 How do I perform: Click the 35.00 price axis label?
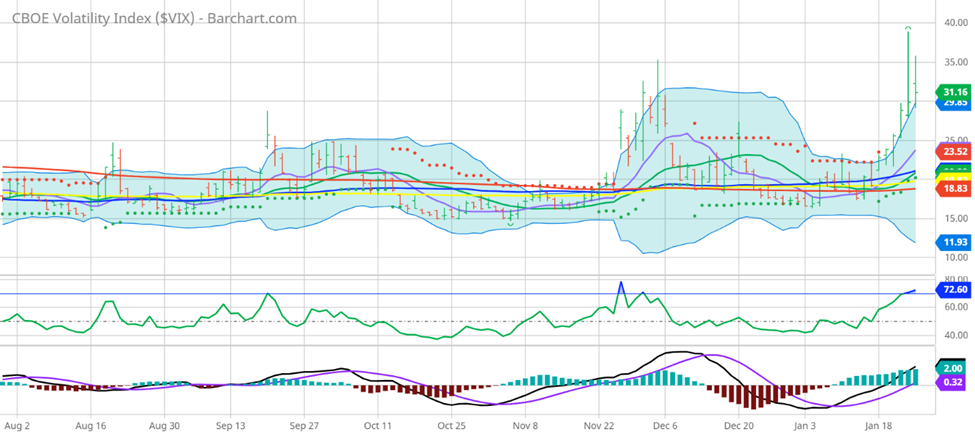957,62
